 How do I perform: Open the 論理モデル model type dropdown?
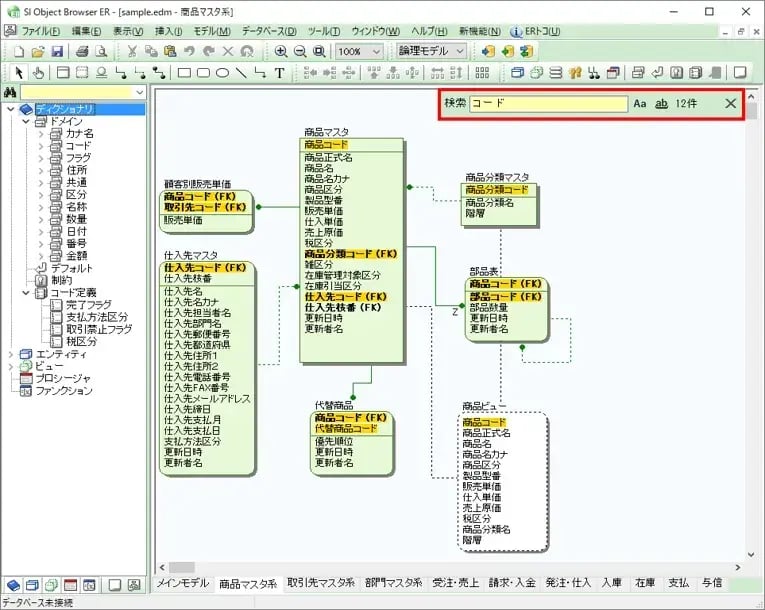[x=431, y=51]
